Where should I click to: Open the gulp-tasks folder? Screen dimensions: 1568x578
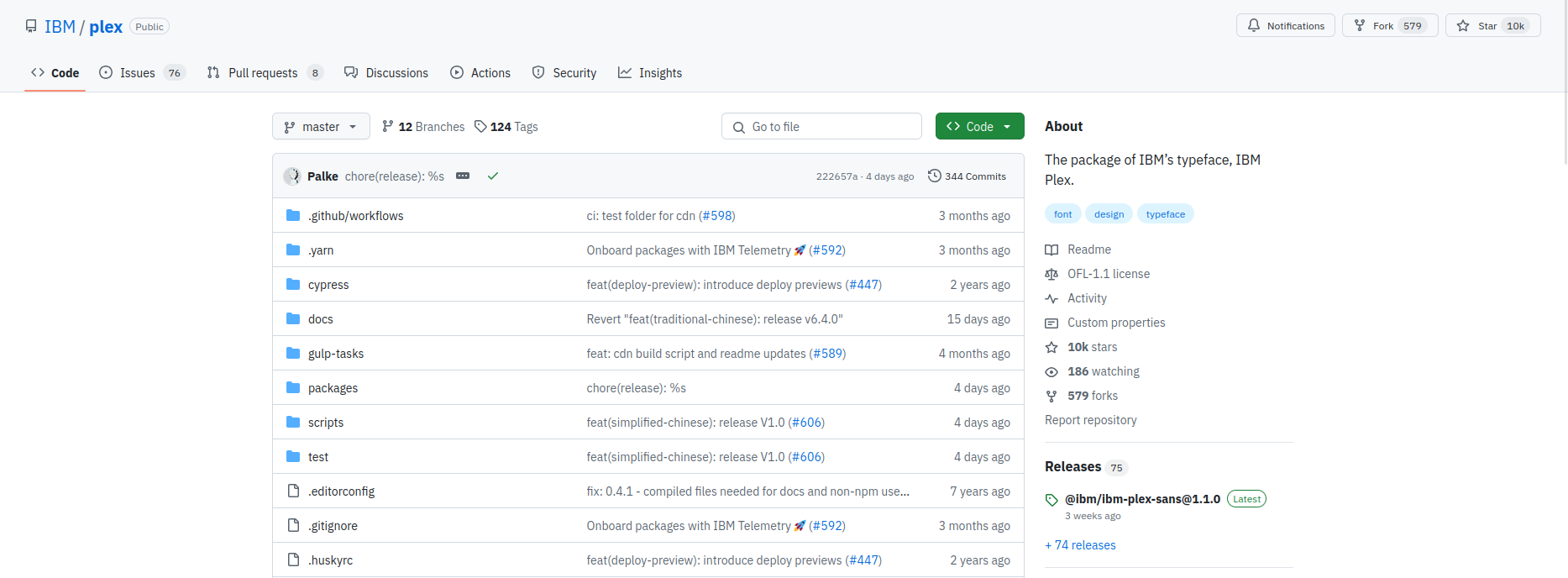336,354
